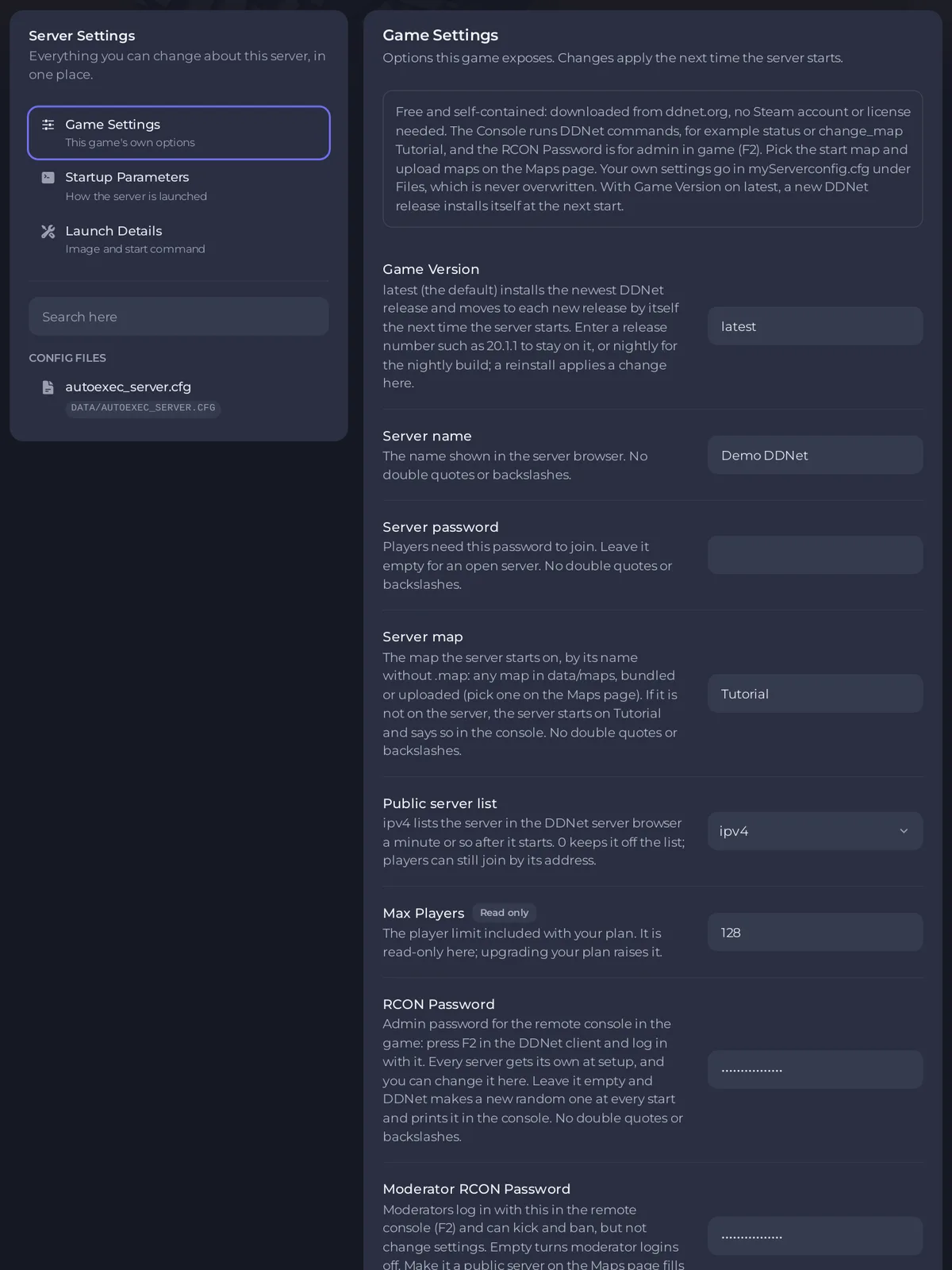Click the DATA/AUTOEXEC_SERVER.CFG path badge
The width and height of the screenshot is (952, 1270).
143,407
